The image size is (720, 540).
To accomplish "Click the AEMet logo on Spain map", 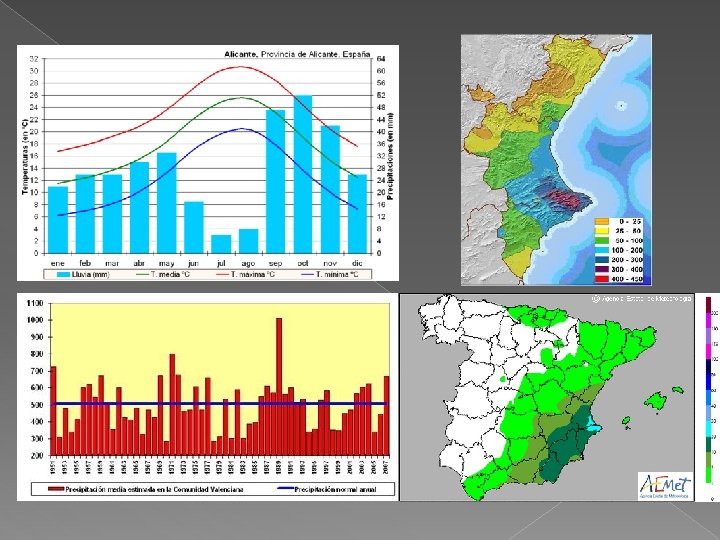I will tap(665, 486).
